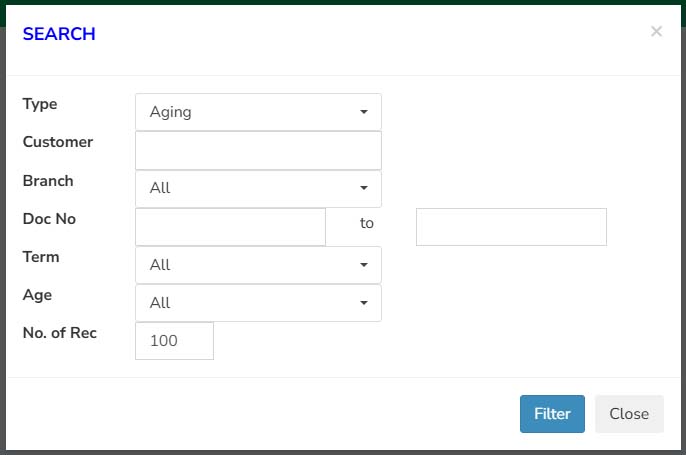Open the Term dropdown
Screen dimensions: 686x455
[258, 265]
